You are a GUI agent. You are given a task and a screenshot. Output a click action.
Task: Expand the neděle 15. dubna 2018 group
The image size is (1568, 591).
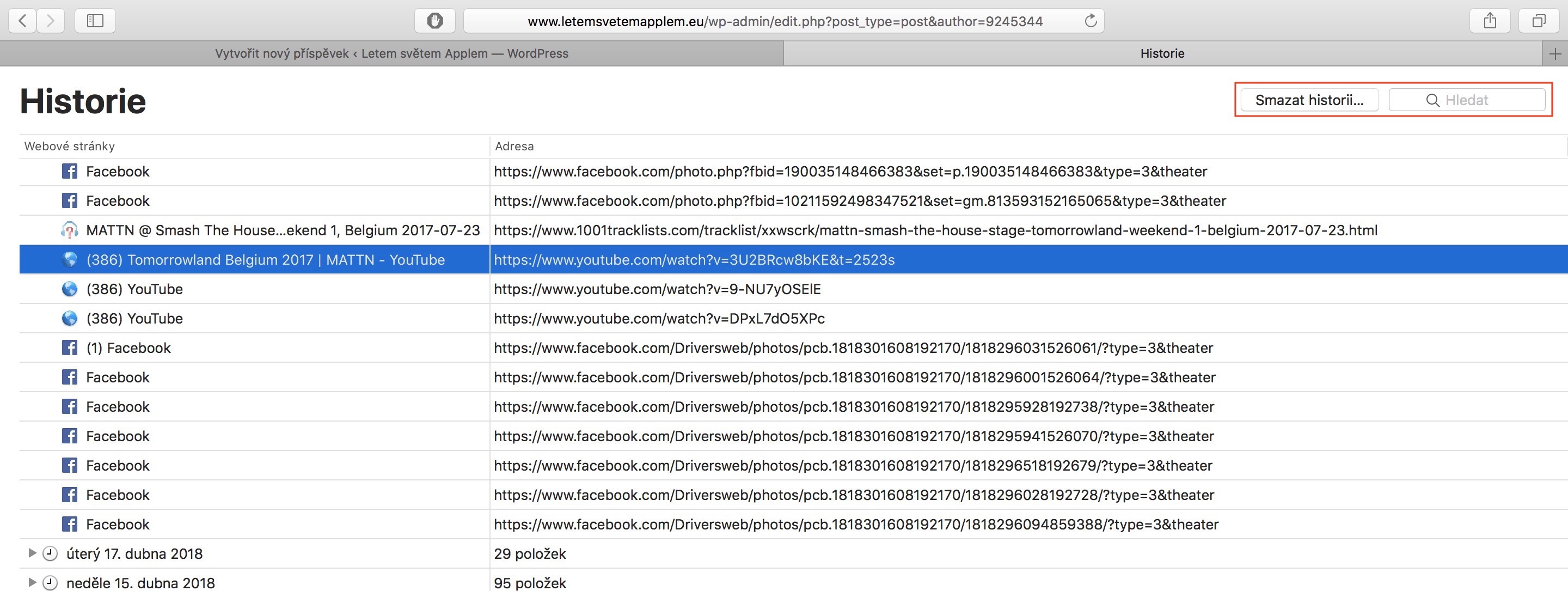pyautogui.click(x=32, y=582)
